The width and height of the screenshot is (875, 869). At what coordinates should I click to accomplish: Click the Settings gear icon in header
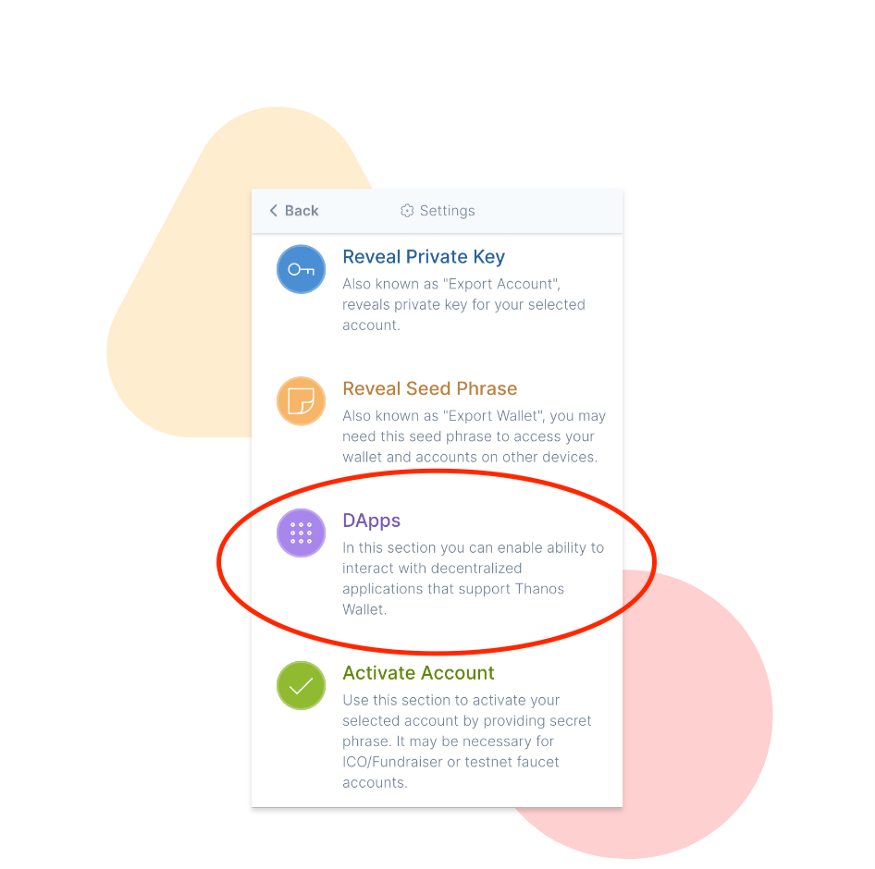407,210
